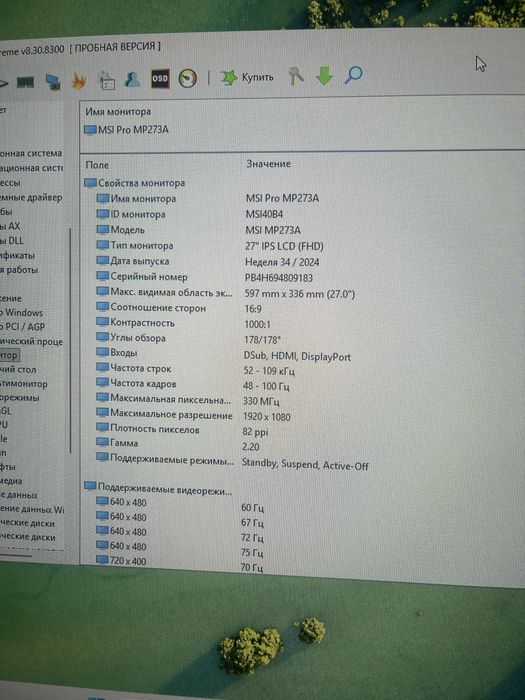Click the Значение column header
Screen dimensions: 525x700
268,164
